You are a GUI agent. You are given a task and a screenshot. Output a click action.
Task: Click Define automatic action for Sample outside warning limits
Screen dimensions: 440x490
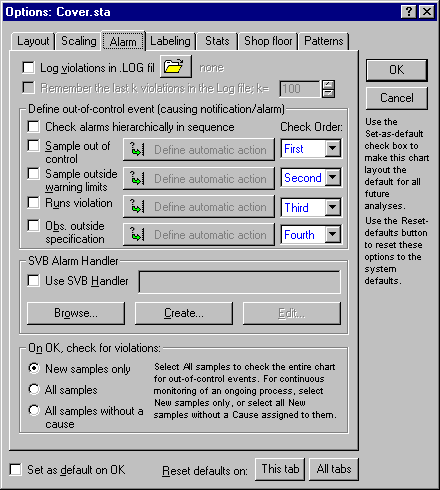click(x=199, y=179)
